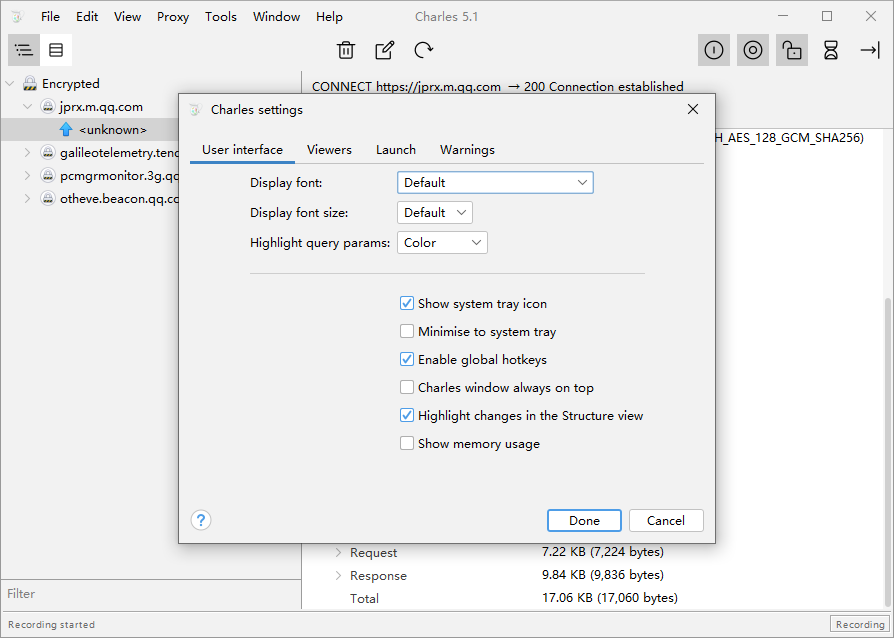Click the trash can clear session icon

point(345,50)
